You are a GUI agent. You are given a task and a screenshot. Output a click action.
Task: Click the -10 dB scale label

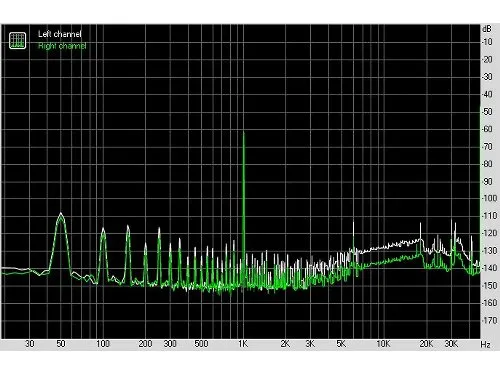pos(487,42)
